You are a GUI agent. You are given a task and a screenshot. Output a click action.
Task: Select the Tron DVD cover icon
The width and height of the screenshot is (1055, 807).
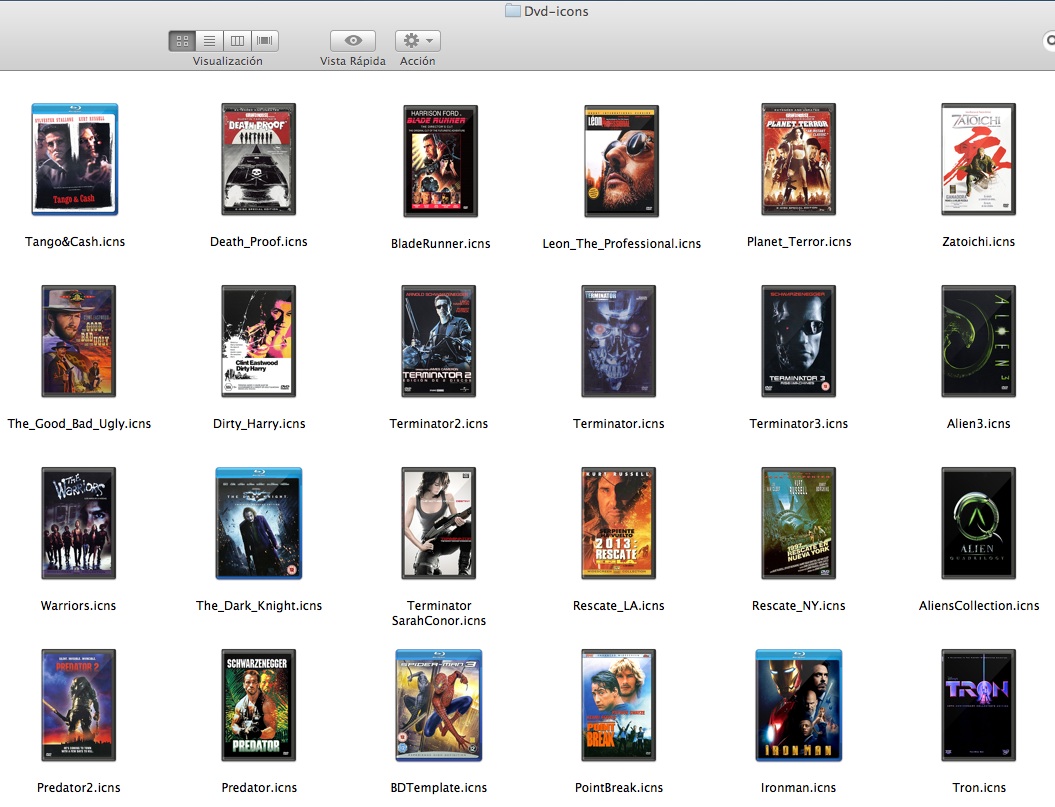pos(978,705)
